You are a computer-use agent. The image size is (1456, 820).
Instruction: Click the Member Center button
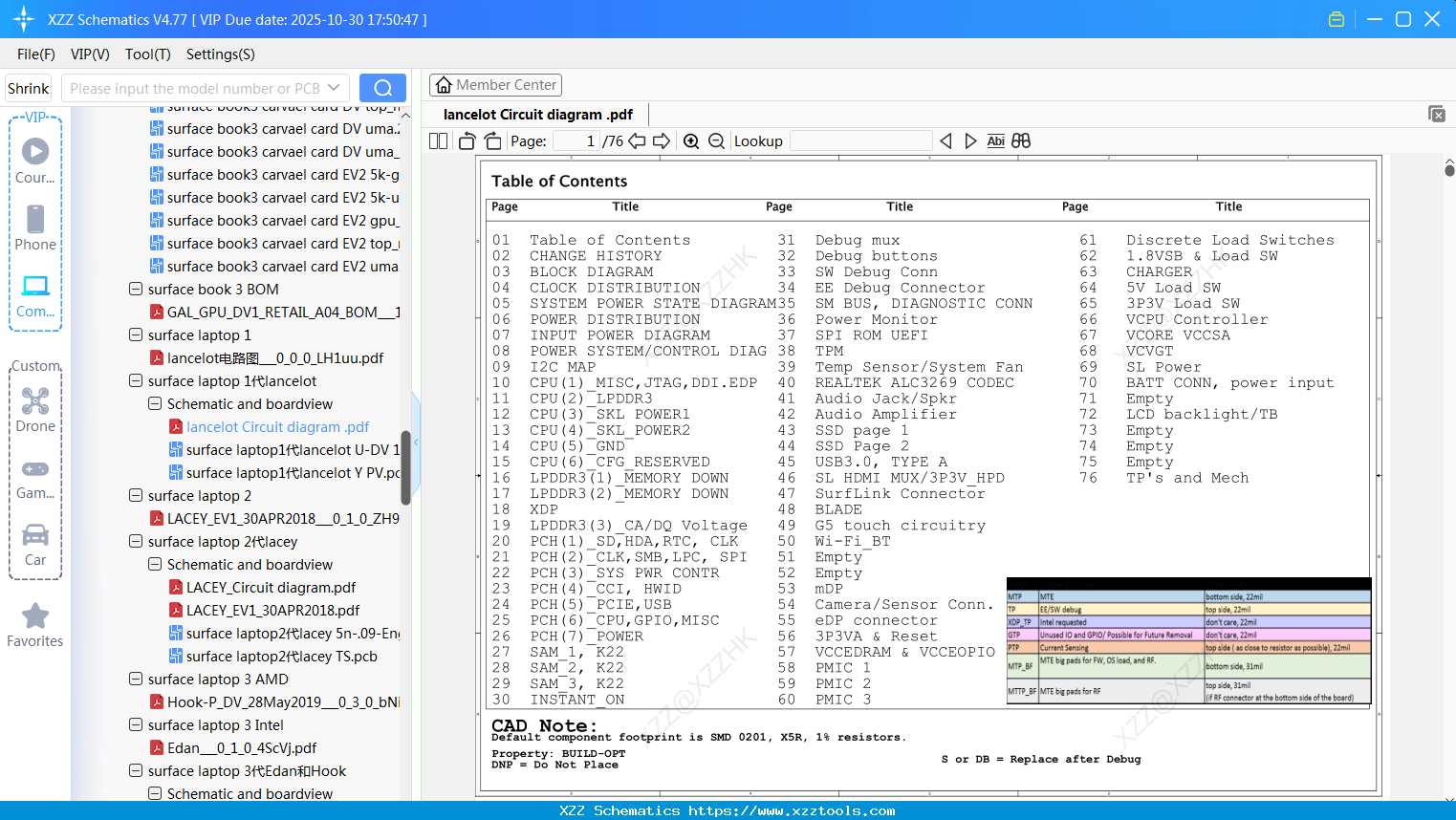point(495,85)
